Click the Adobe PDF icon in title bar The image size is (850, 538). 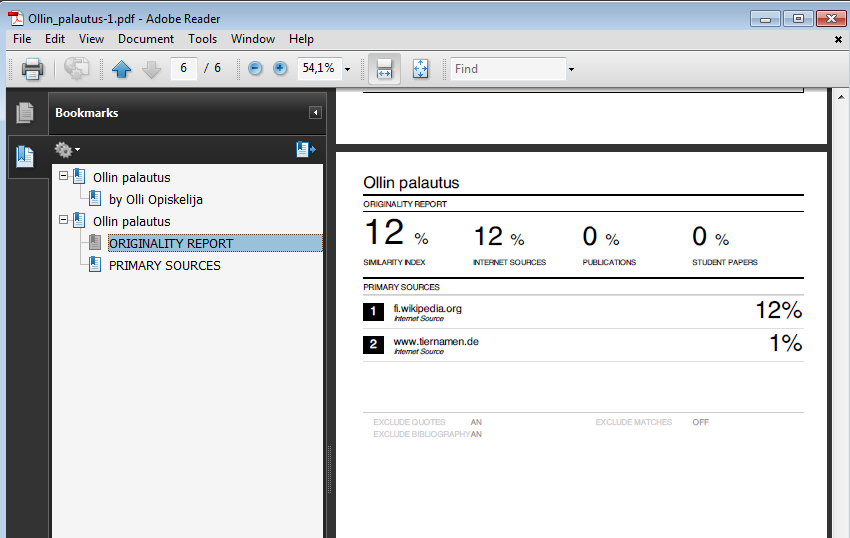tap(16, 18)
